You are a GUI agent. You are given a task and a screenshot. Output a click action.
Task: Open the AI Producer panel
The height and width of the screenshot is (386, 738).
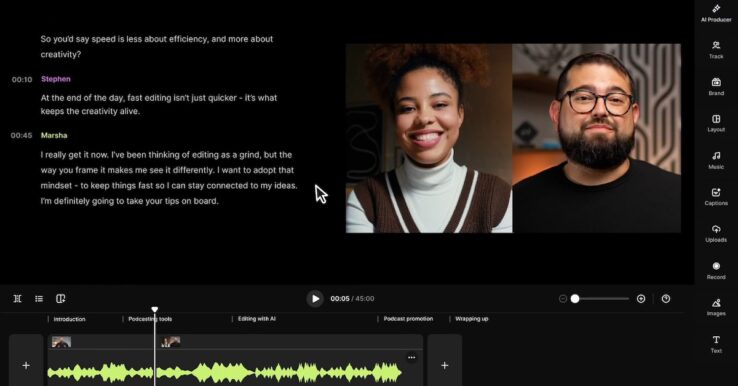(716, 13)
